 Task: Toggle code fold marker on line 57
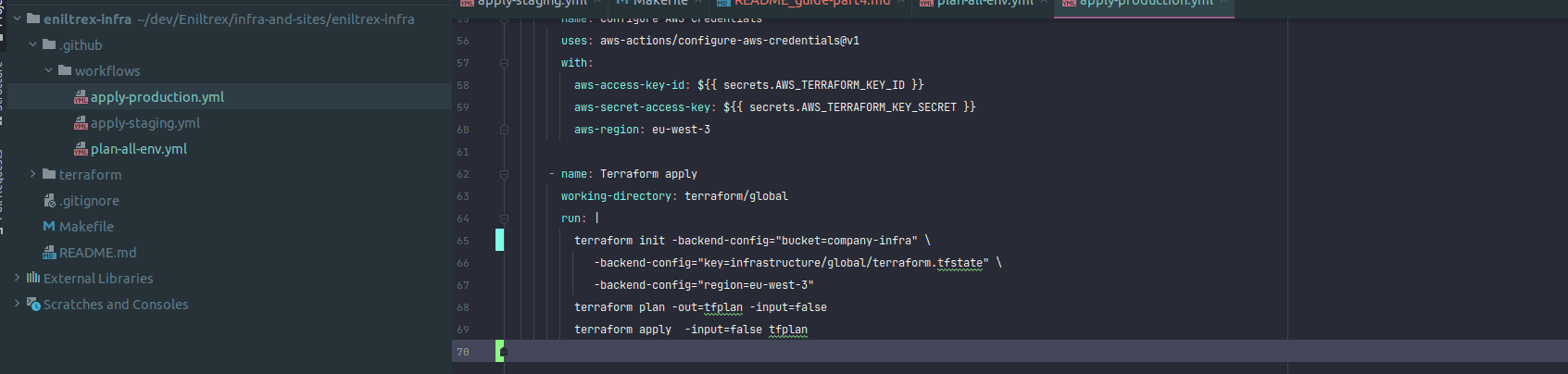tap(504, 63)
